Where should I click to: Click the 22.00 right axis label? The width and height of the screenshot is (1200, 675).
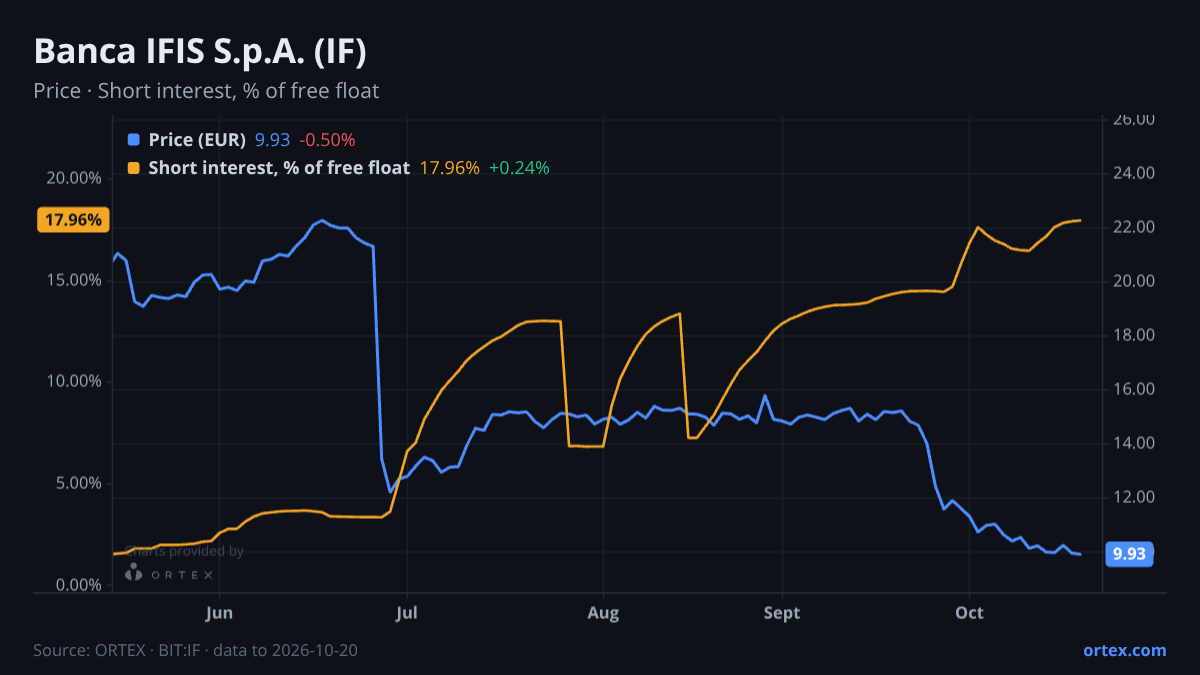coord(1134,227)
